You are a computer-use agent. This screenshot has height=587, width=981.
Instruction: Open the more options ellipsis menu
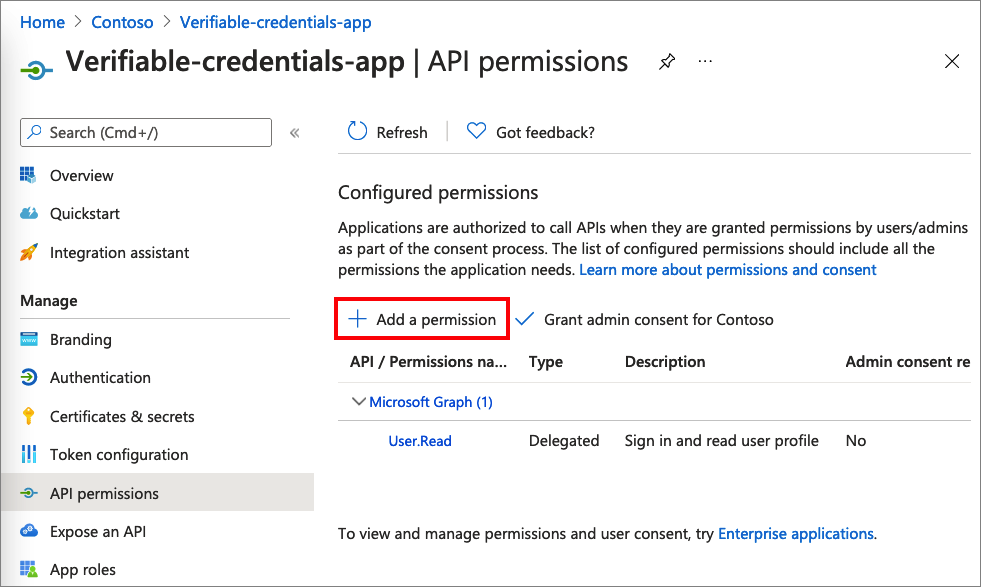[x=704, y=62]
